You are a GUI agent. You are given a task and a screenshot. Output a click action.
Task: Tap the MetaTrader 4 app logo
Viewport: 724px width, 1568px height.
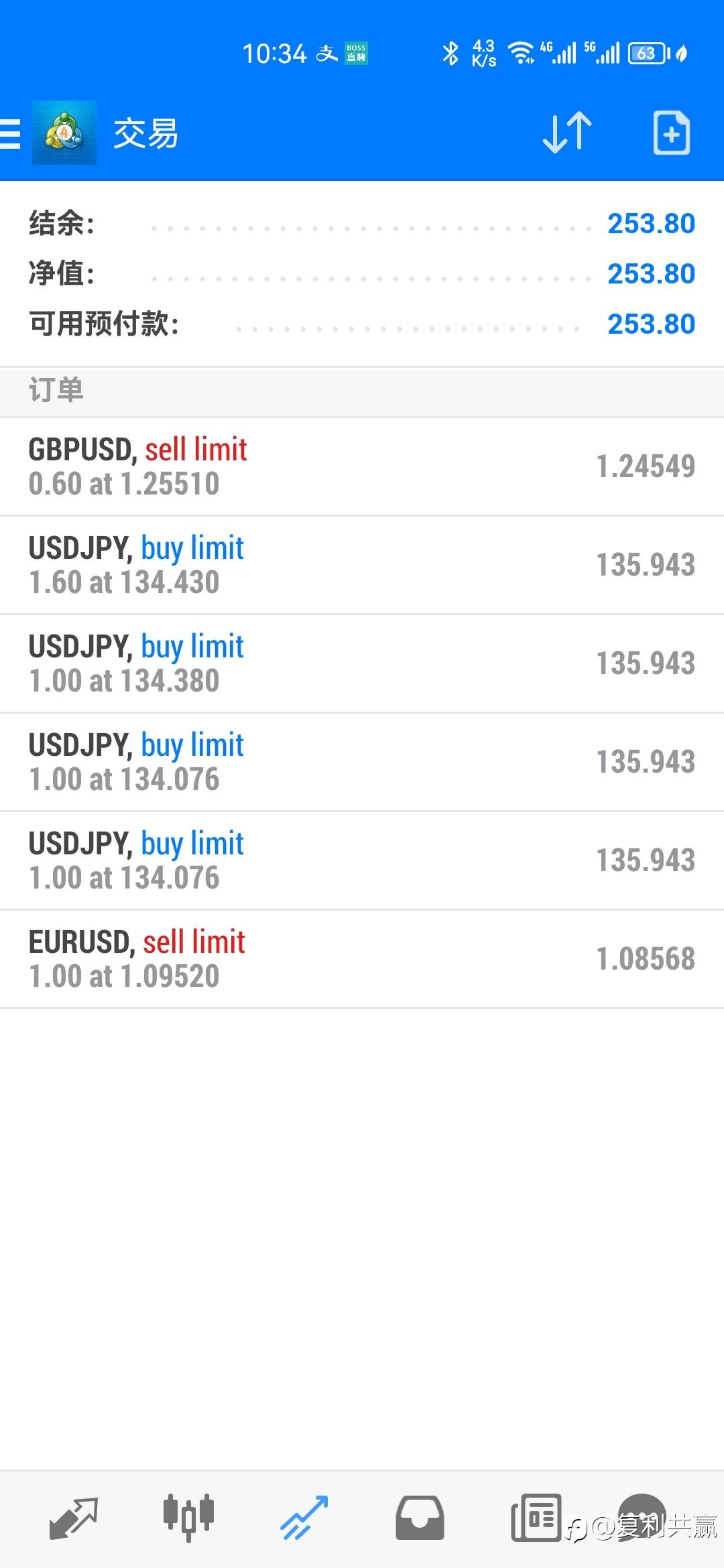point(64,133)
